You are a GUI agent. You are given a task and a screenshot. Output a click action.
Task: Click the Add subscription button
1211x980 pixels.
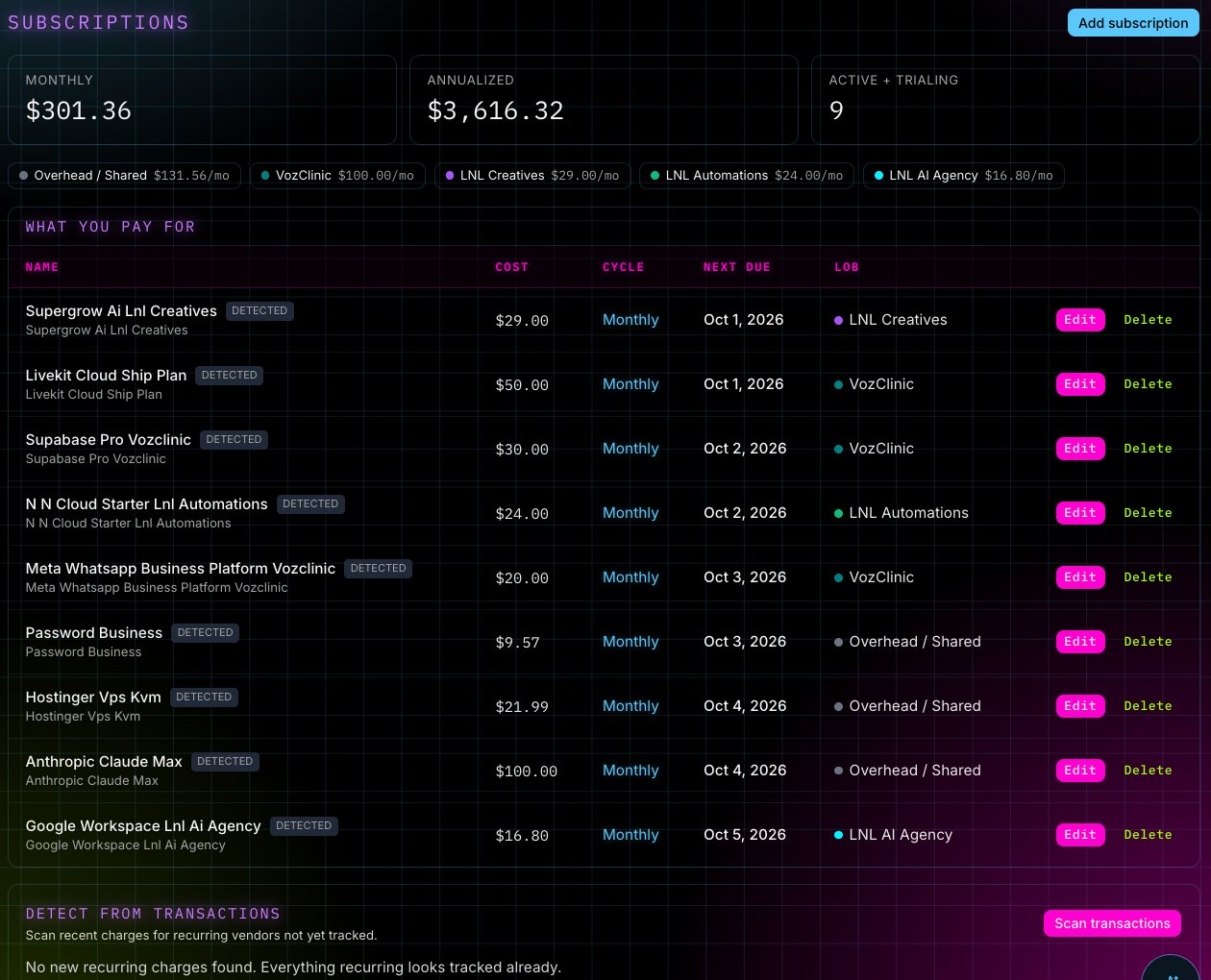pyautogui.click(x=1133, y=23)
